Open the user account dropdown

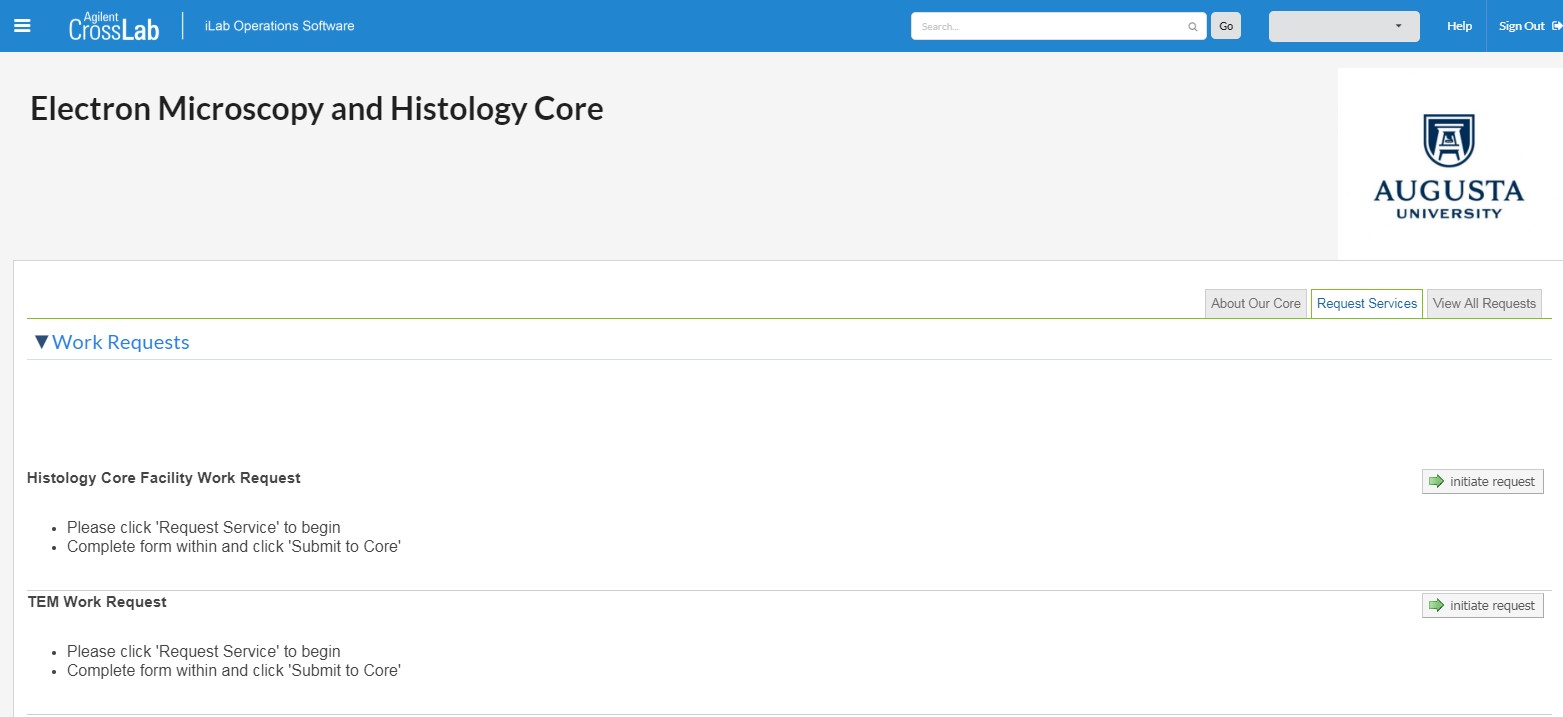click(x=1344, y=26)
